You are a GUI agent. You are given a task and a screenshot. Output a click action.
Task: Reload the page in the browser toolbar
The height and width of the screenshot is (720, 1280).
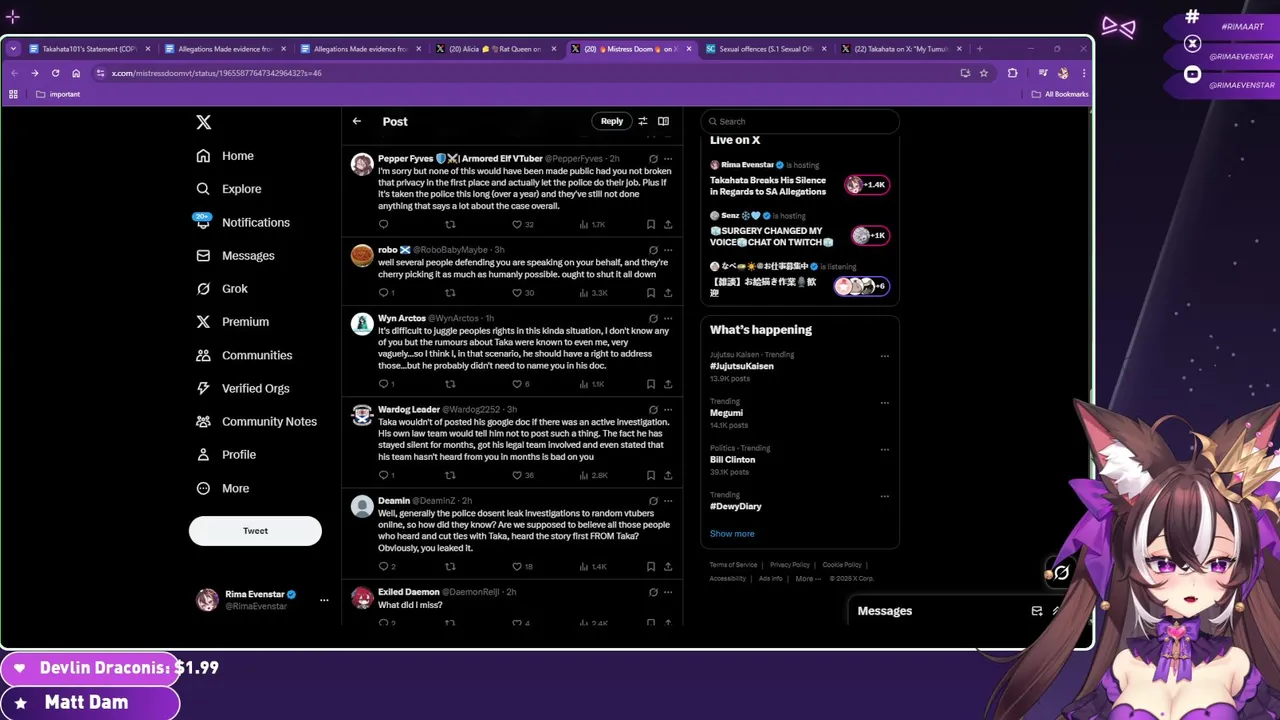55,73
